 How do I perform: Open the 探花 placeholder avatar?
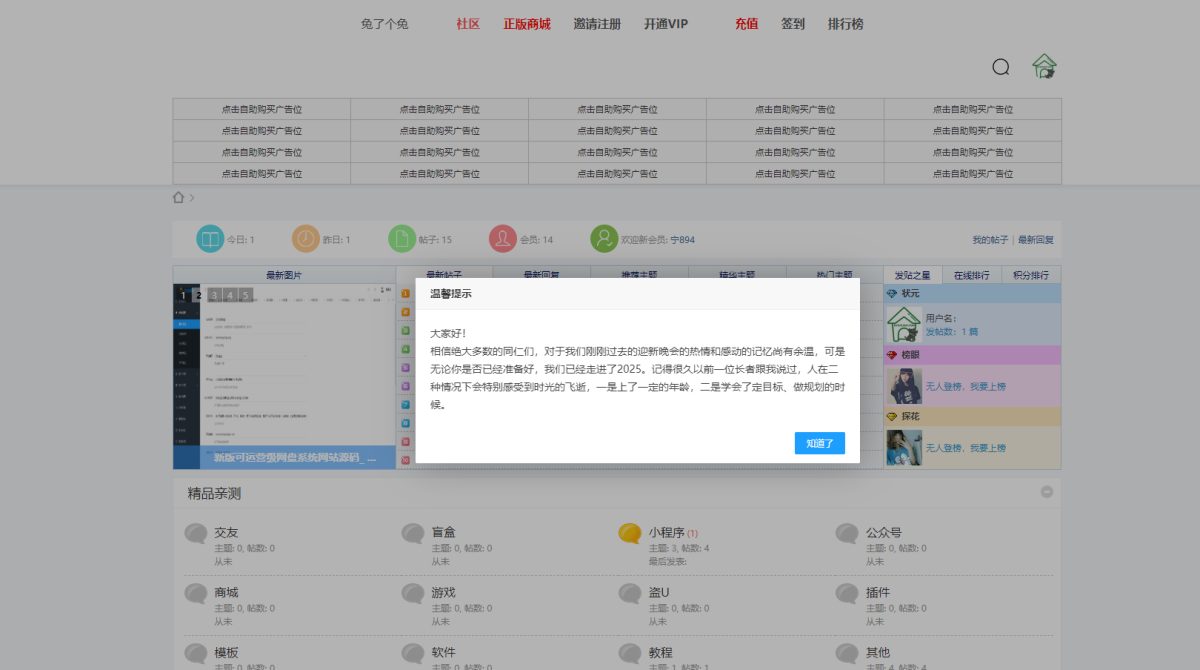coord(904,447)
